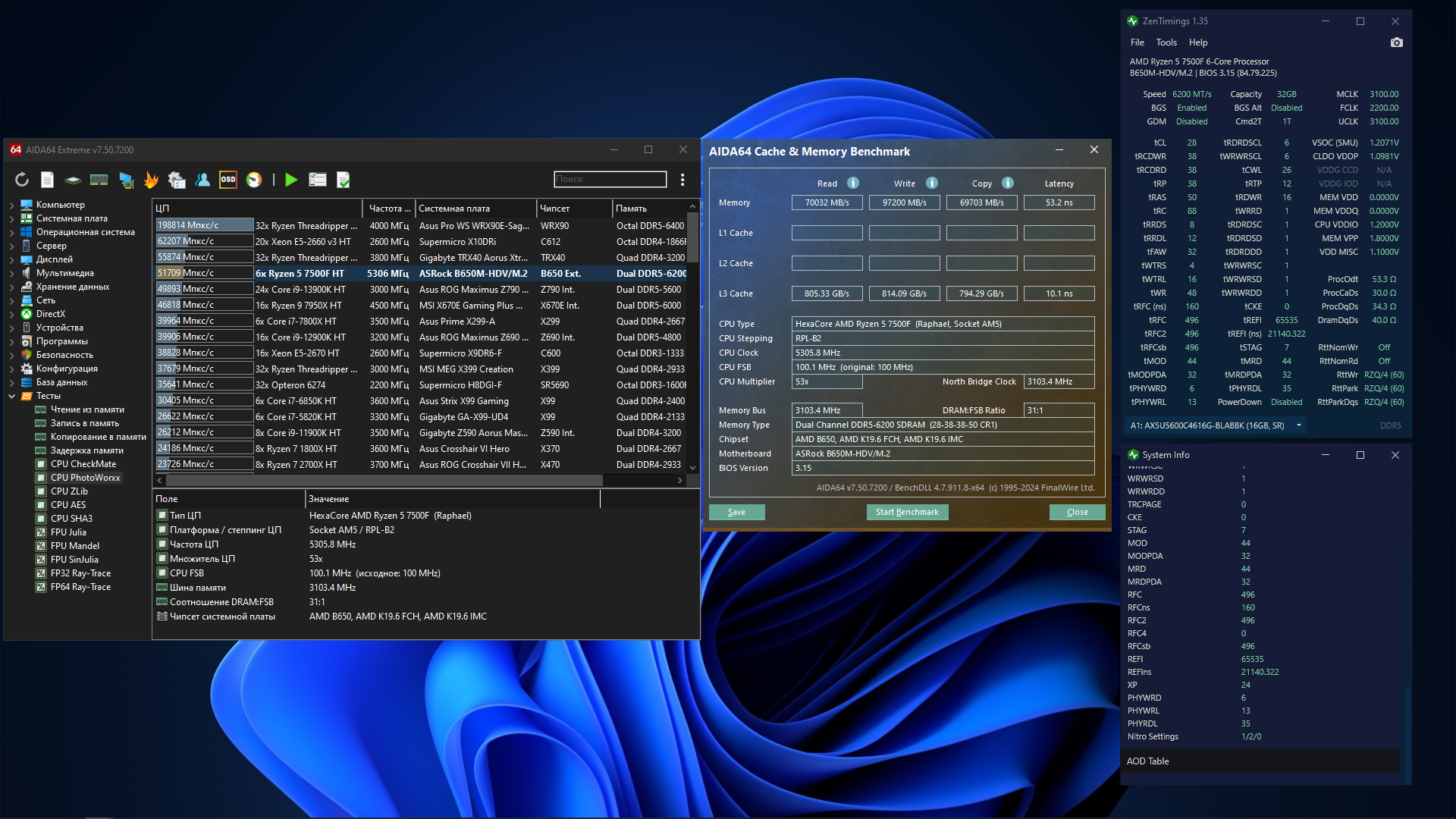Image resolution: width=1456 pixels, height=819 pixels.
Task: Click the Refresh icon in AIDA64 toolbar
Action: pyautogui.click(x=22, y=180)
